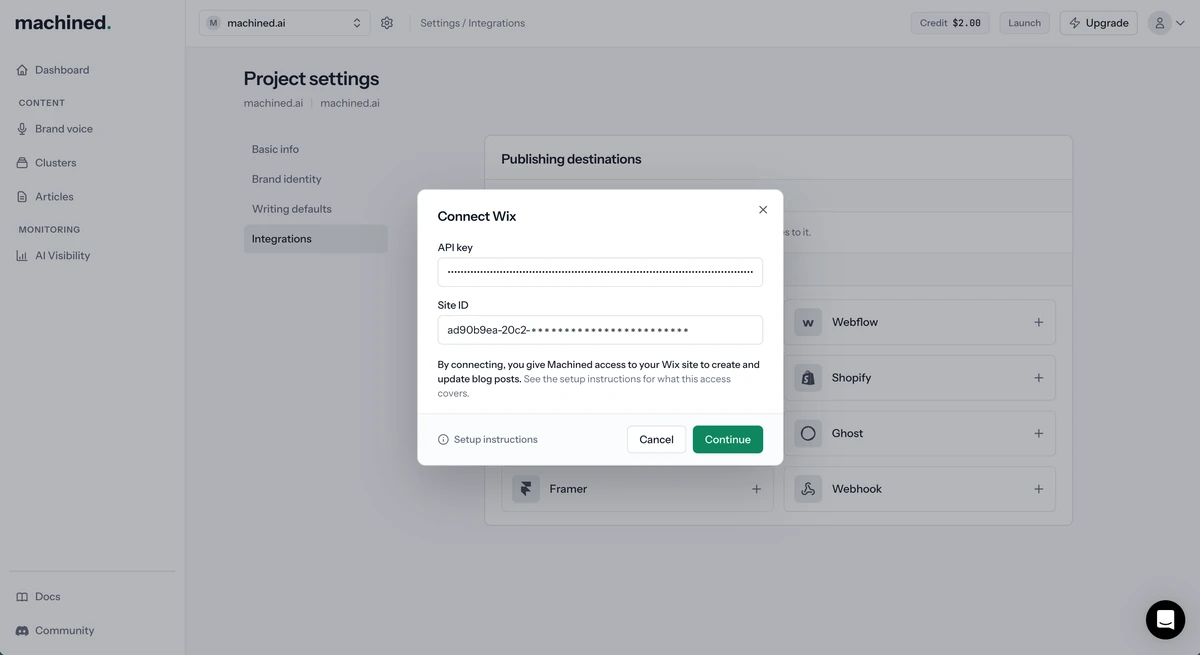This screenshot has height=655, width=1200.
Task: Click the Connect Wix dialog title
Action: pos(477,216)
